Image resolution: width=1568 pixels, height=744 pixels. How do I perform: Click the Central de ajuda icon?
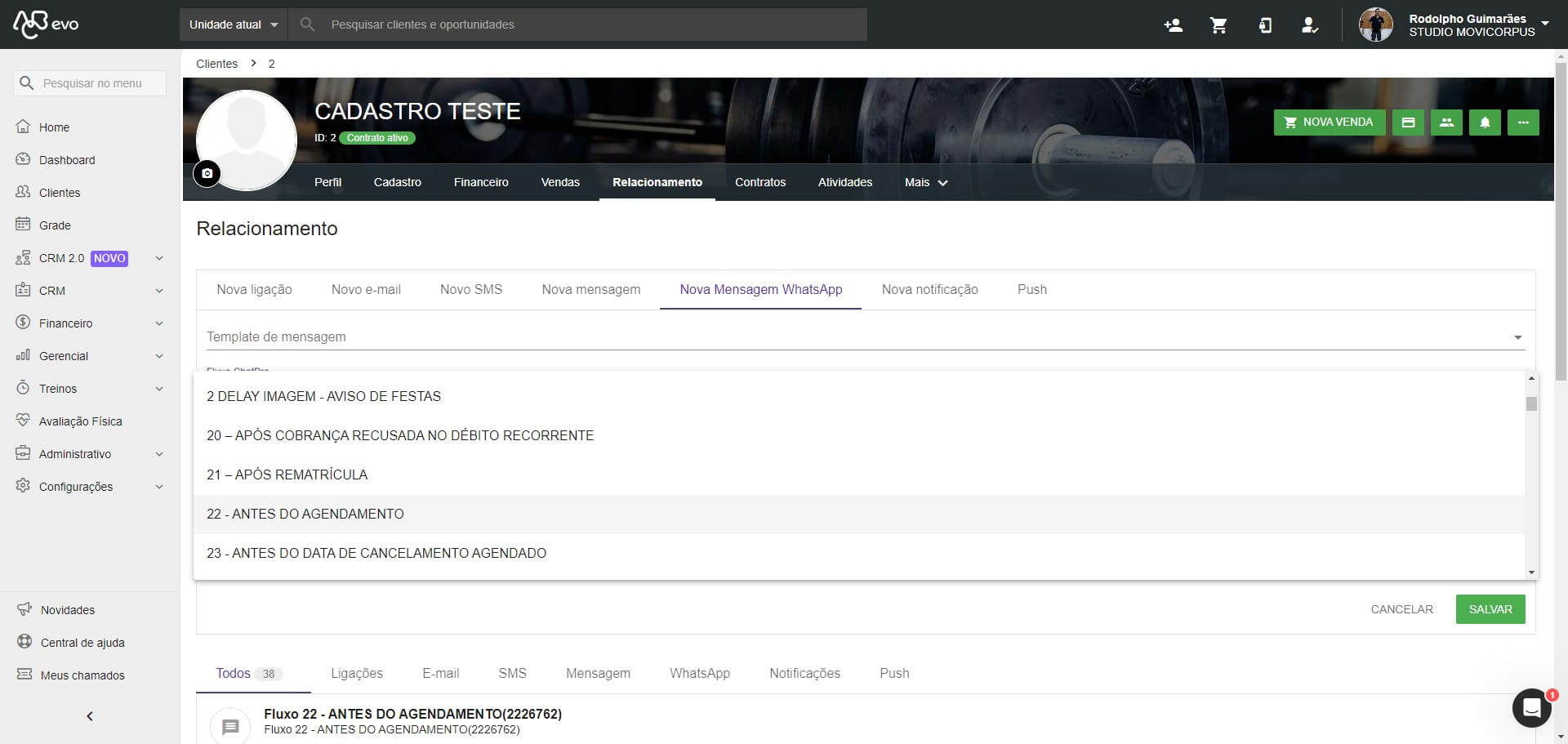(x=24, y=642)
